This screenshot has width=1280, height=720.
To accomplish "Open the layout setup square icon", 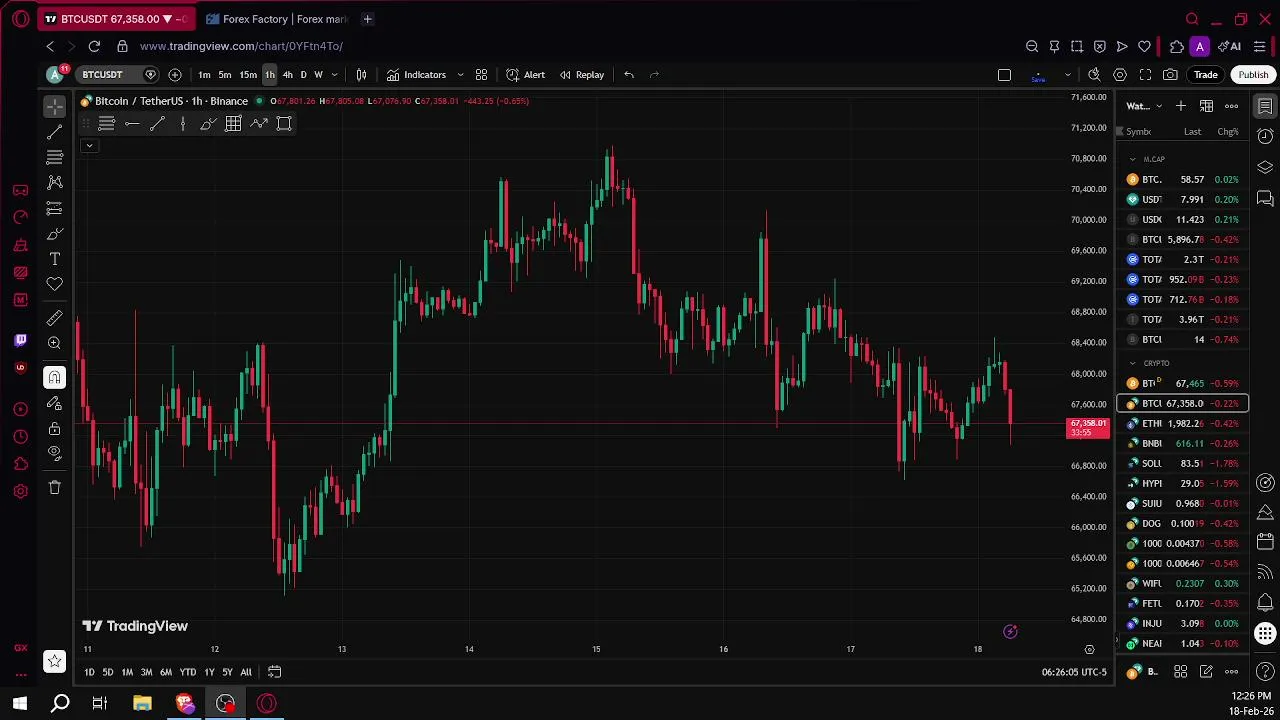I will tap(1005, 75).
